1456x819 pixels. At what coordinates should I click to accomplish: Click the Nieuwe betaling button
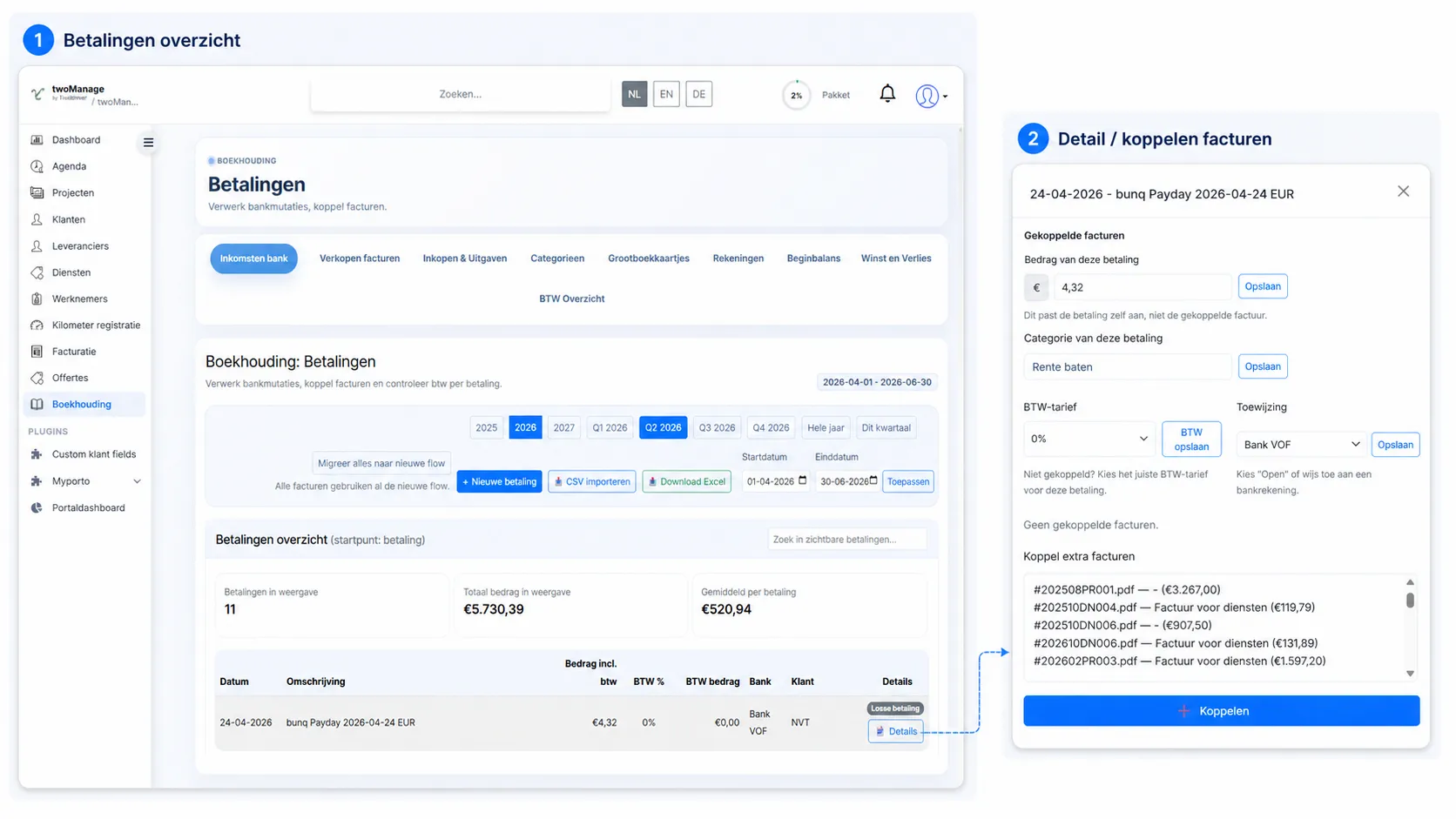click(x=499, y=481)
